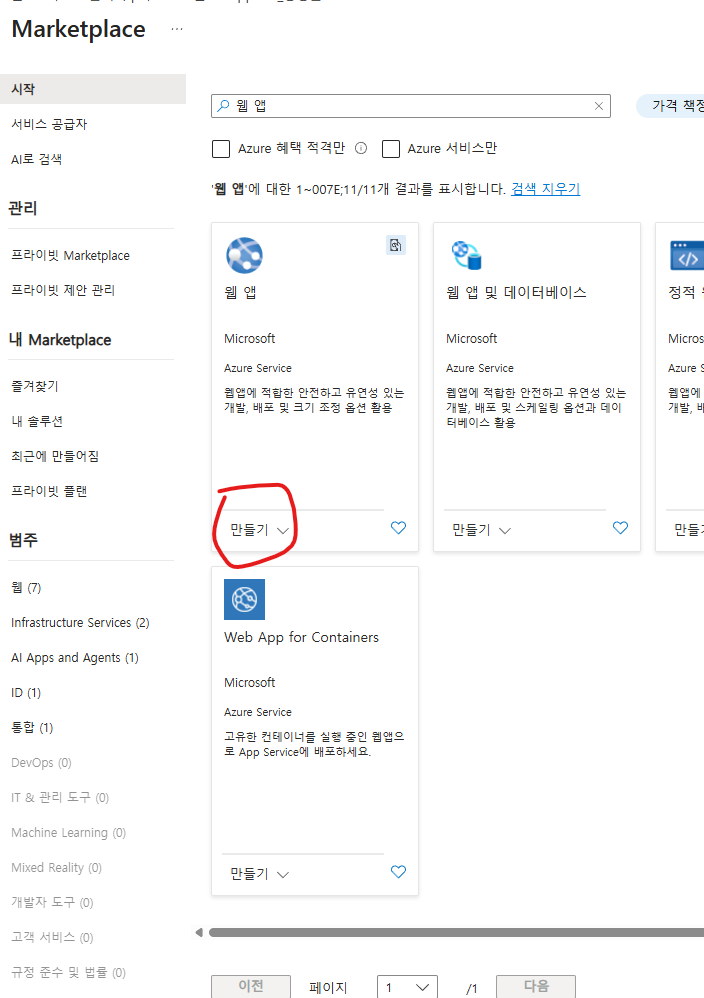The height and width of the screenshot is (998, 704).
Task: Click the 웹 앱 및 데이터베이스 icon
Action: click(x=467, y=255)
